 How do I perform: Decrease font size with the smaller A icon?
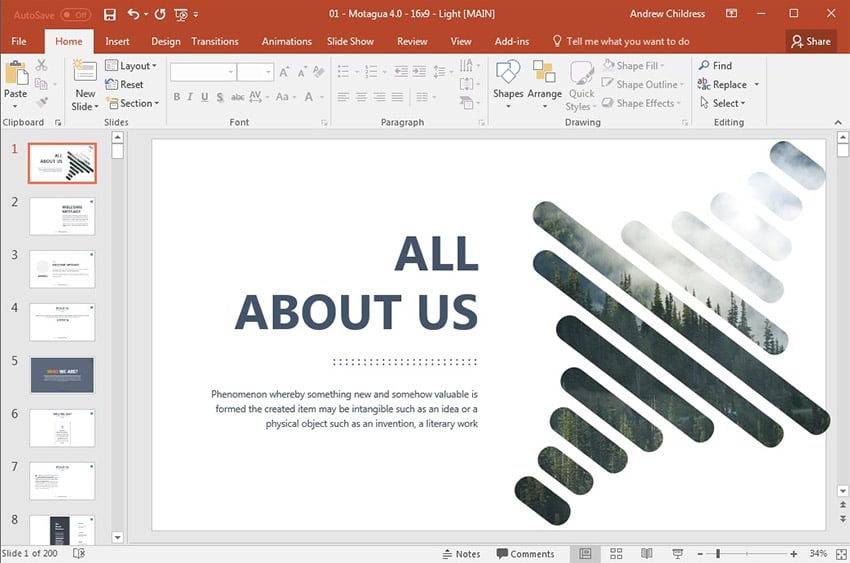(301, 72)
